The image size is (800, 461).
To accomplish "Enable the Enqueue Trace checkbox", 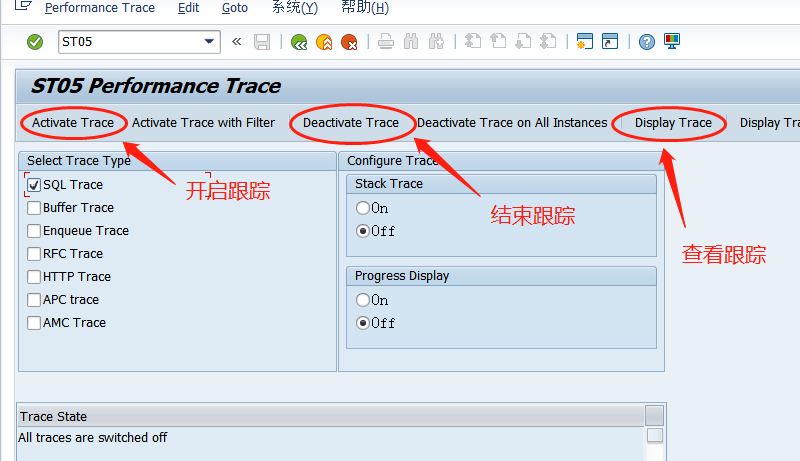I will pyautogui.click(x=34, y=230).
